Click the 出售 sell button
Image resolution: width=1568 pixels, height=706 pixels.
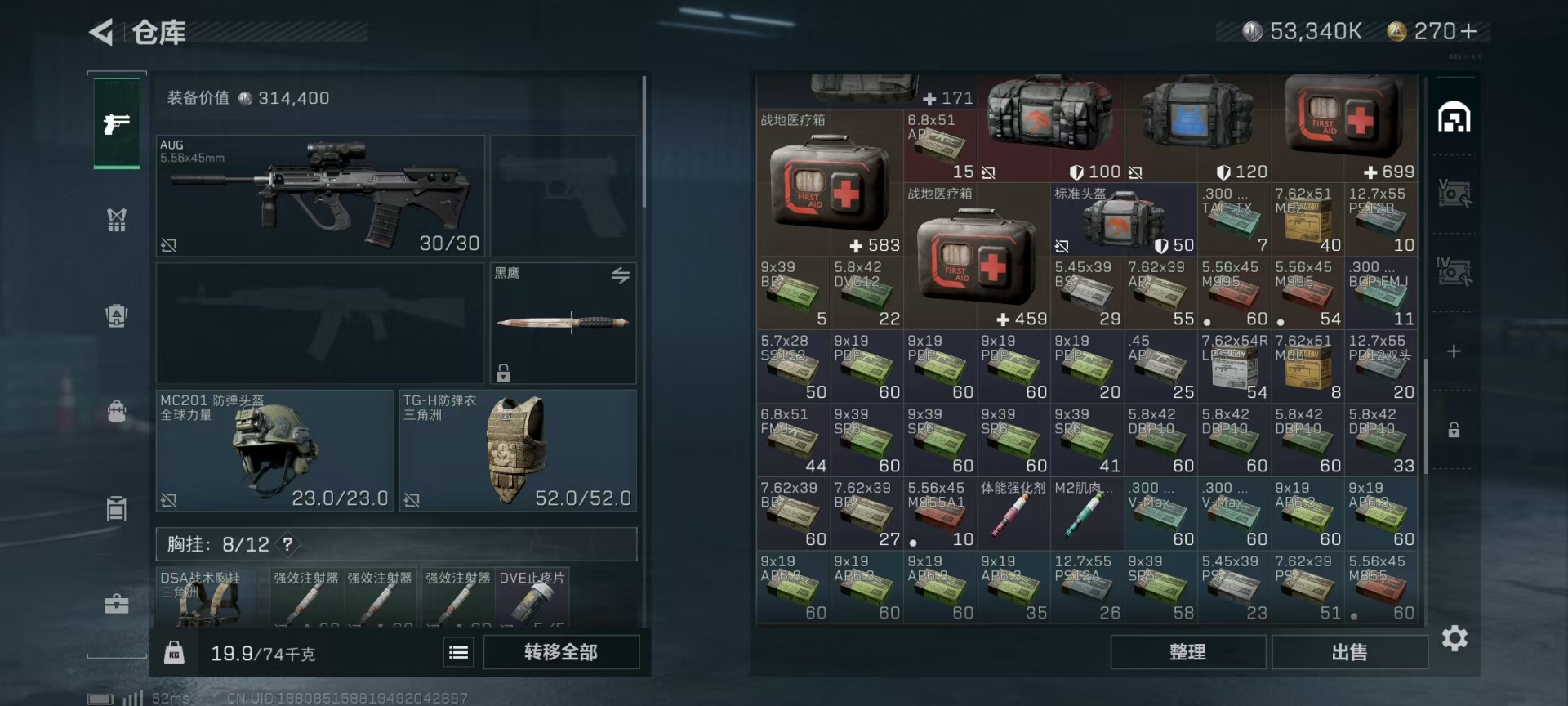coord(1349,652)
